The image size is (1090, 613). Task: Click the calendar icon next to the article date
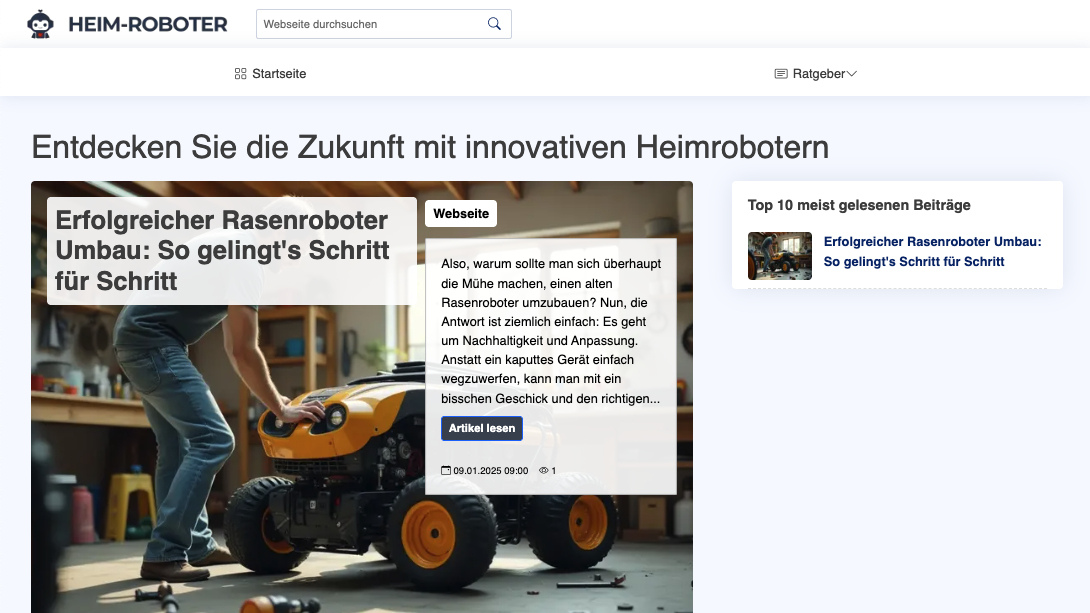click(446, 470)
